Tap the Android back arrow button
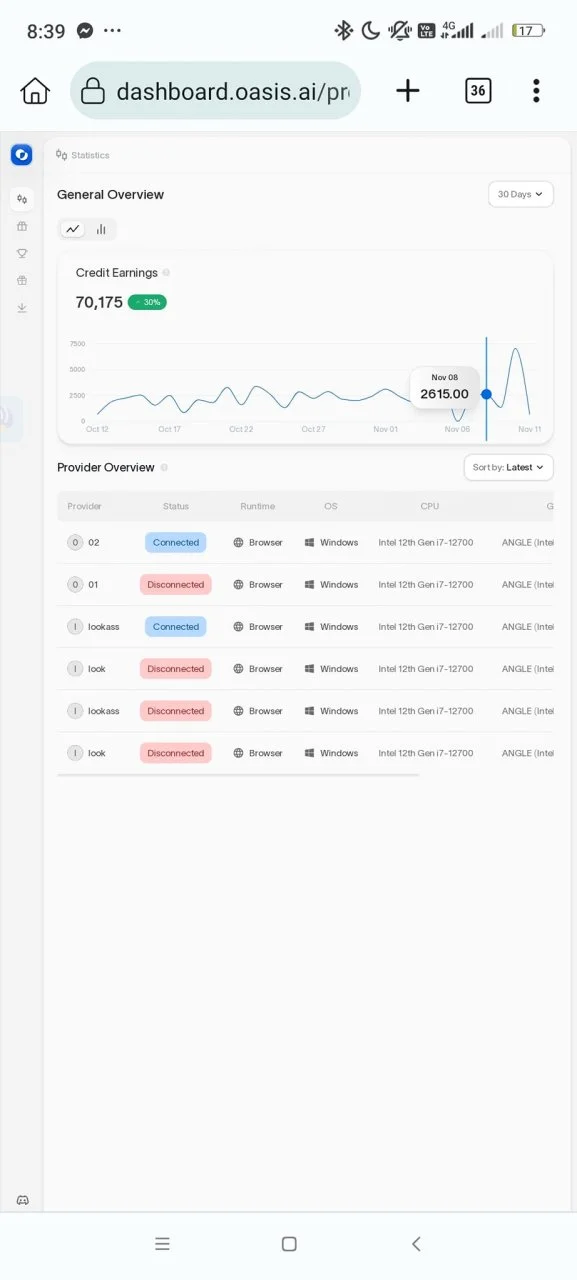The image size is (577, 1280). pos(416,1244)
